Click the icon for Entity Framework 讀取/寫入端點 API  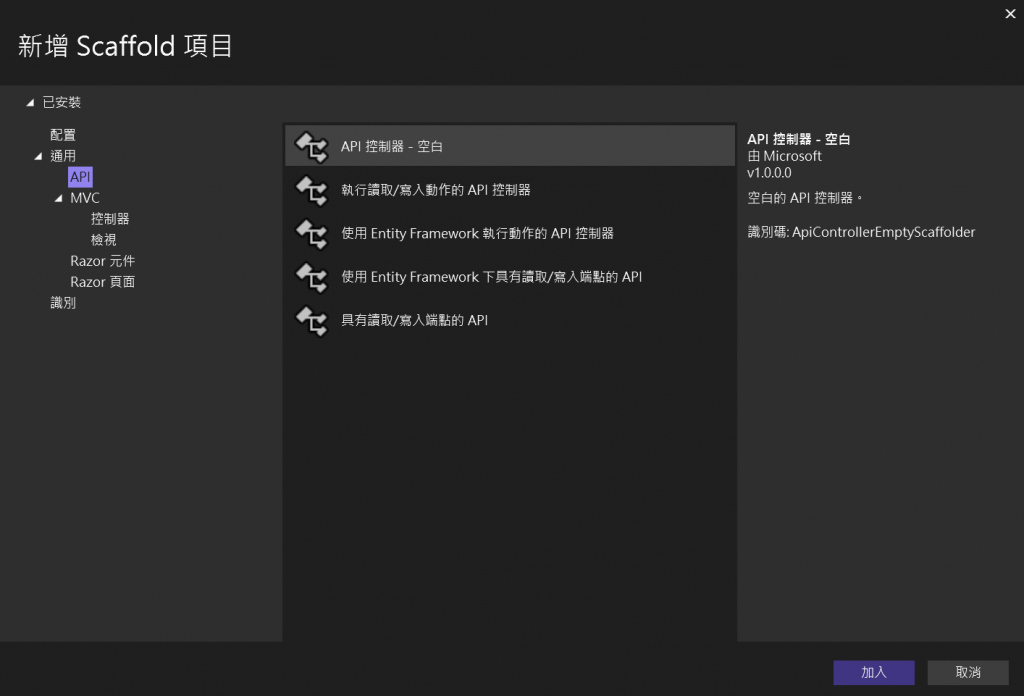click(x=312, y=277)
